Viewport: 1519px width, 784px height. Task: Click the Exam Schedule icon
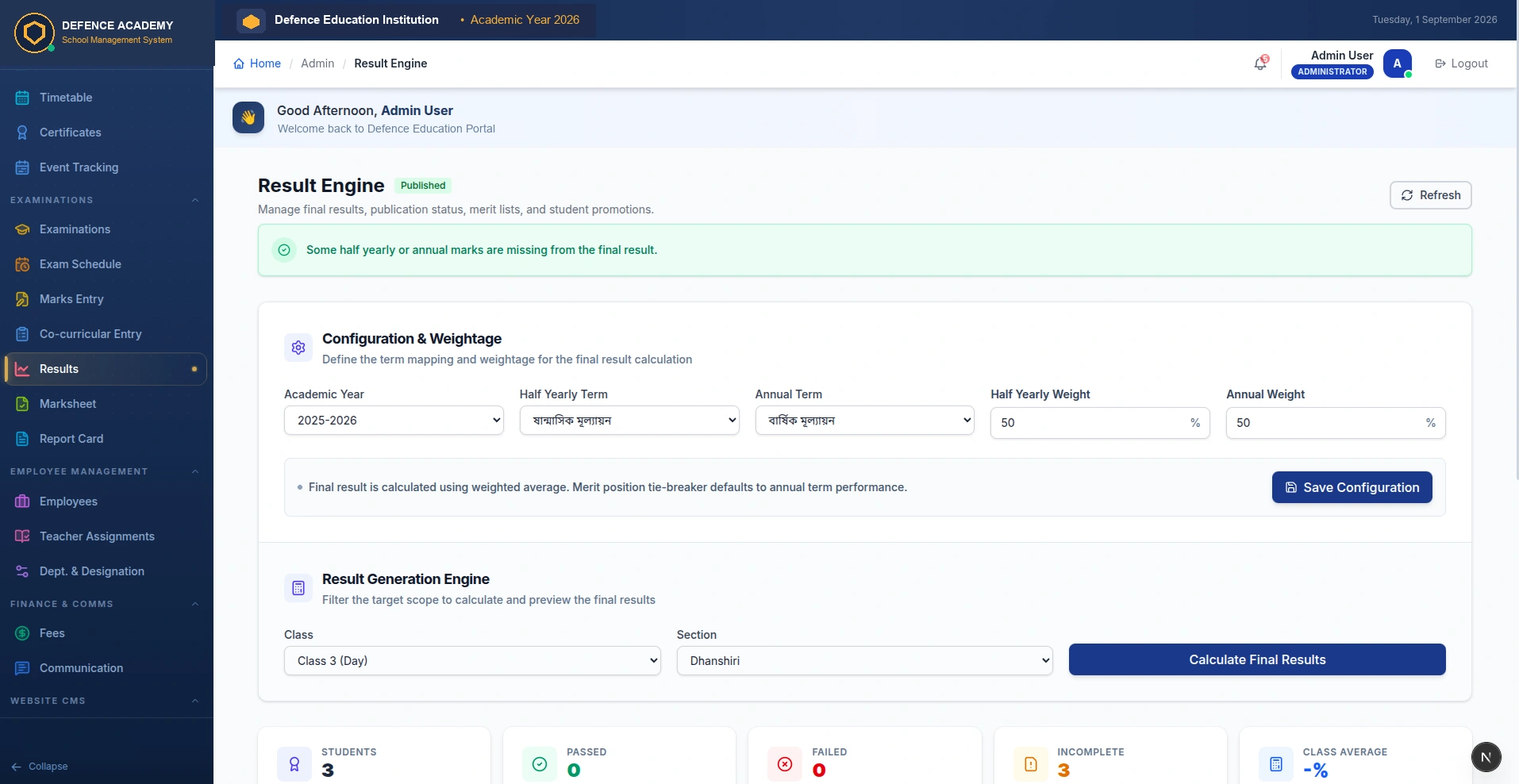(x=22, y=264)
